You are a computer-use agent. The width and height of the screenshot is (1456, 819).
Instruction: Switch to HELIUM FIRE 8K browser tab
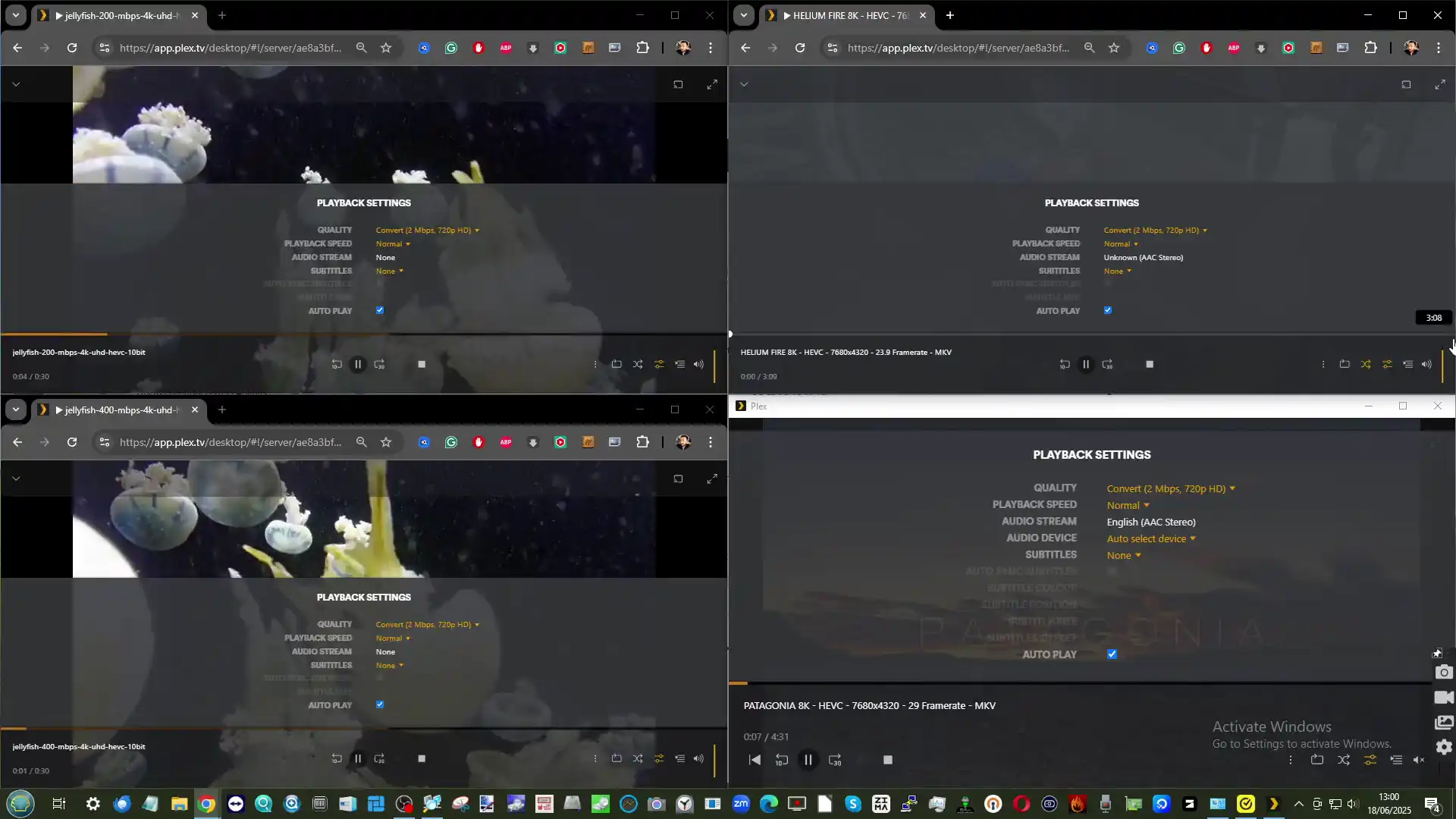coord(846,15)
